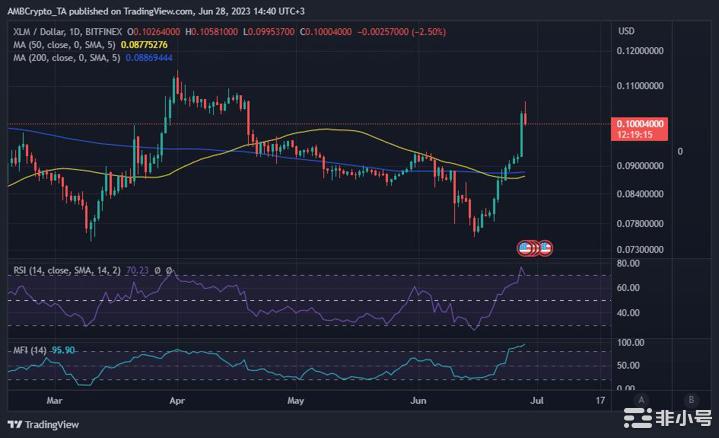Click the US flag economic event marker
719x438 pixels.
click(524, 246)
